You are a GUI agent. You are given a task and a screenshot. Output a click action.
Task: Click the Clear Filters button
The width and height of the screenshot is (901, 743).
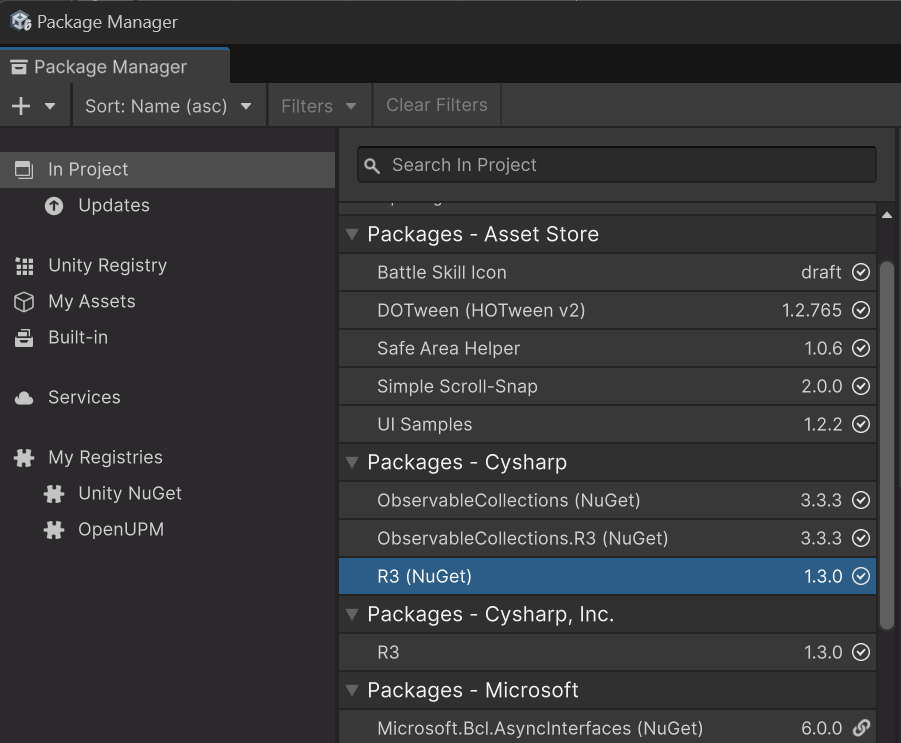coord(437,105)
